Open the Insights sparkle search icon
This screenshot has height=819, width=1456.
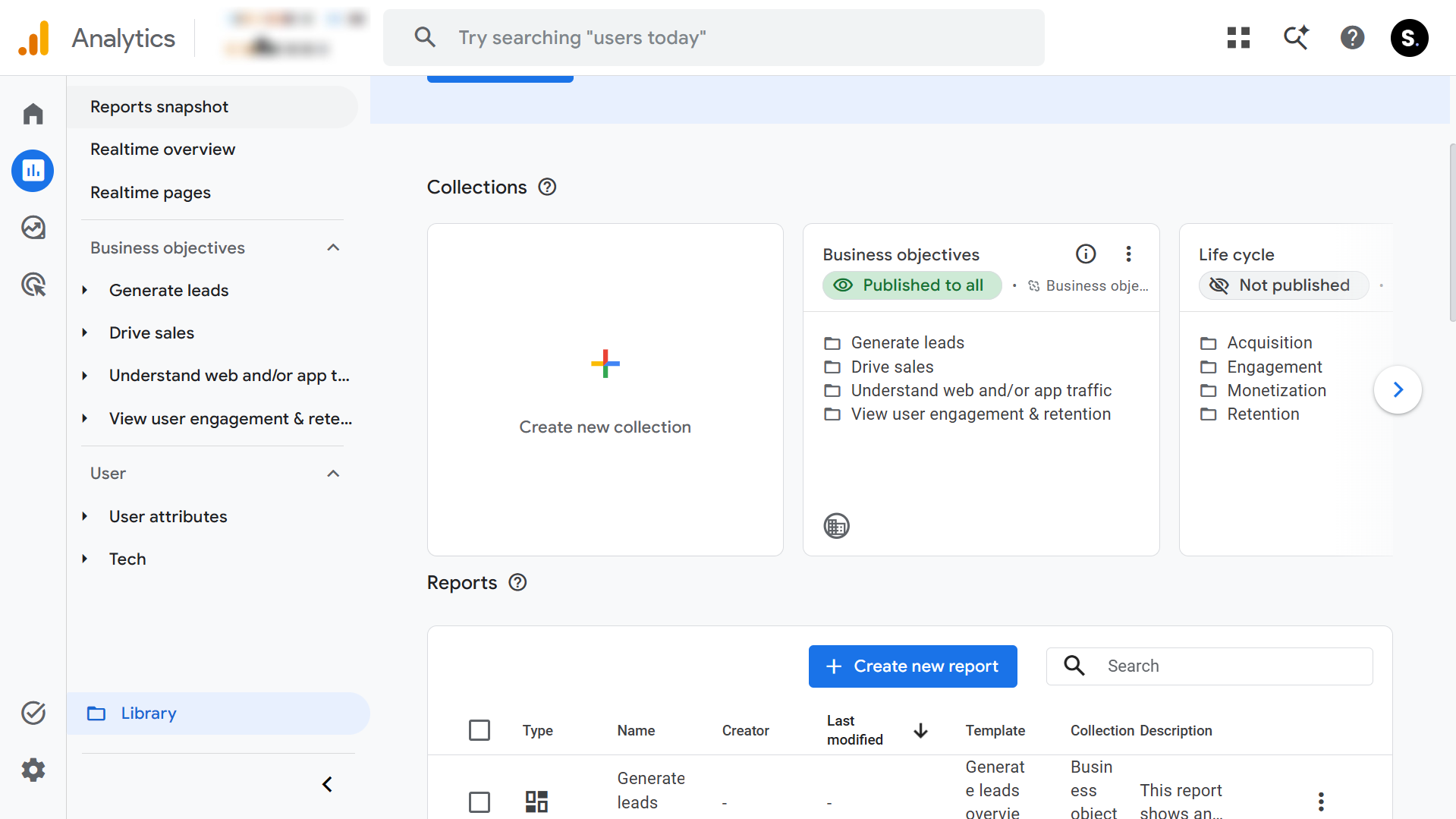pyautogui.click(x=1296, y=38)
